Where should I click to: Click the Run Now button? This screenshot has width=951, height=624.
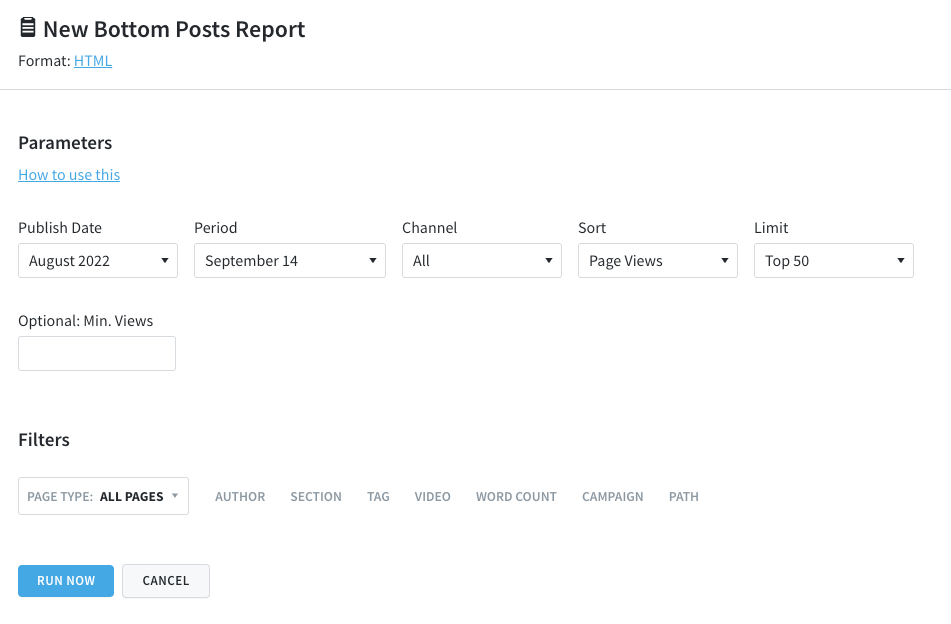pos(66,581)
